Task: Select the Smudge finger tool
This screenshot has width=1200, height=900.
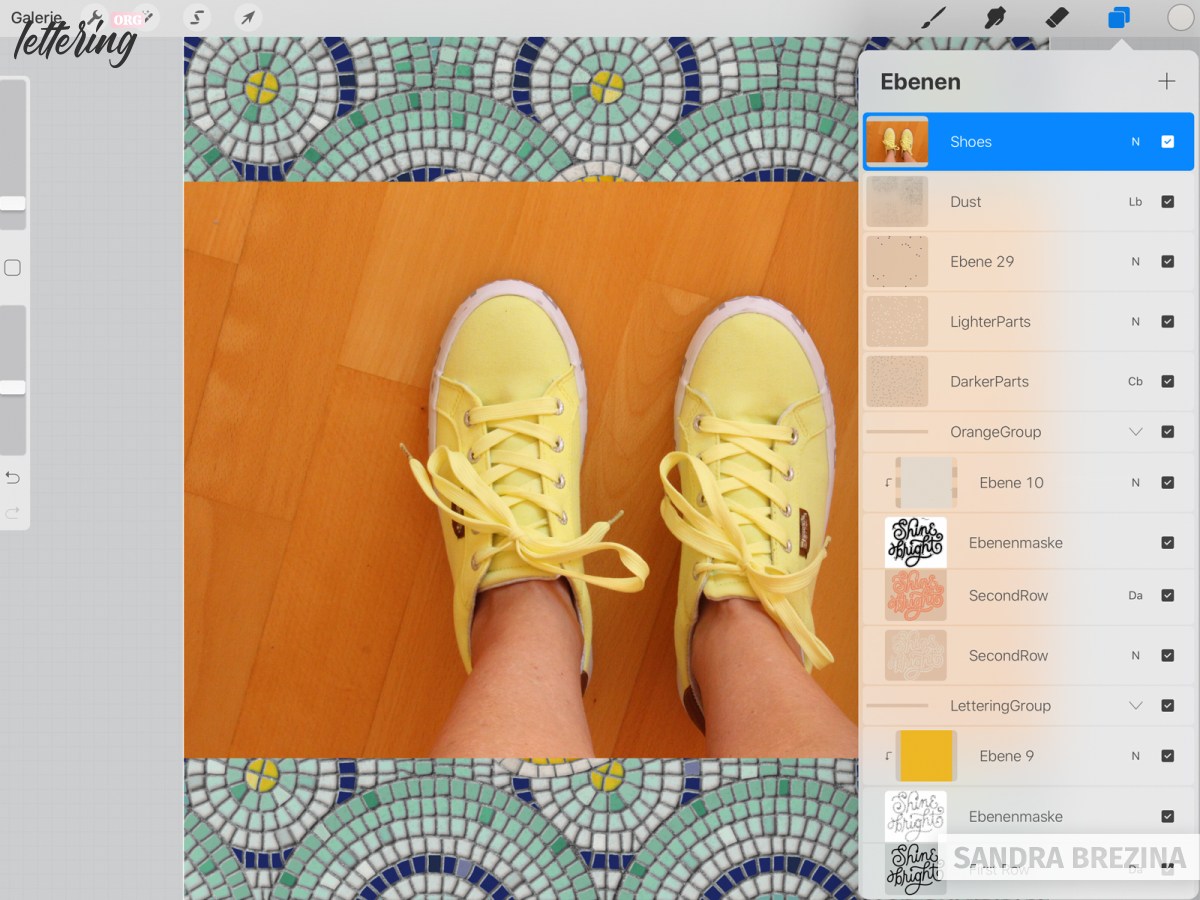Action: [x=994, y=17]
